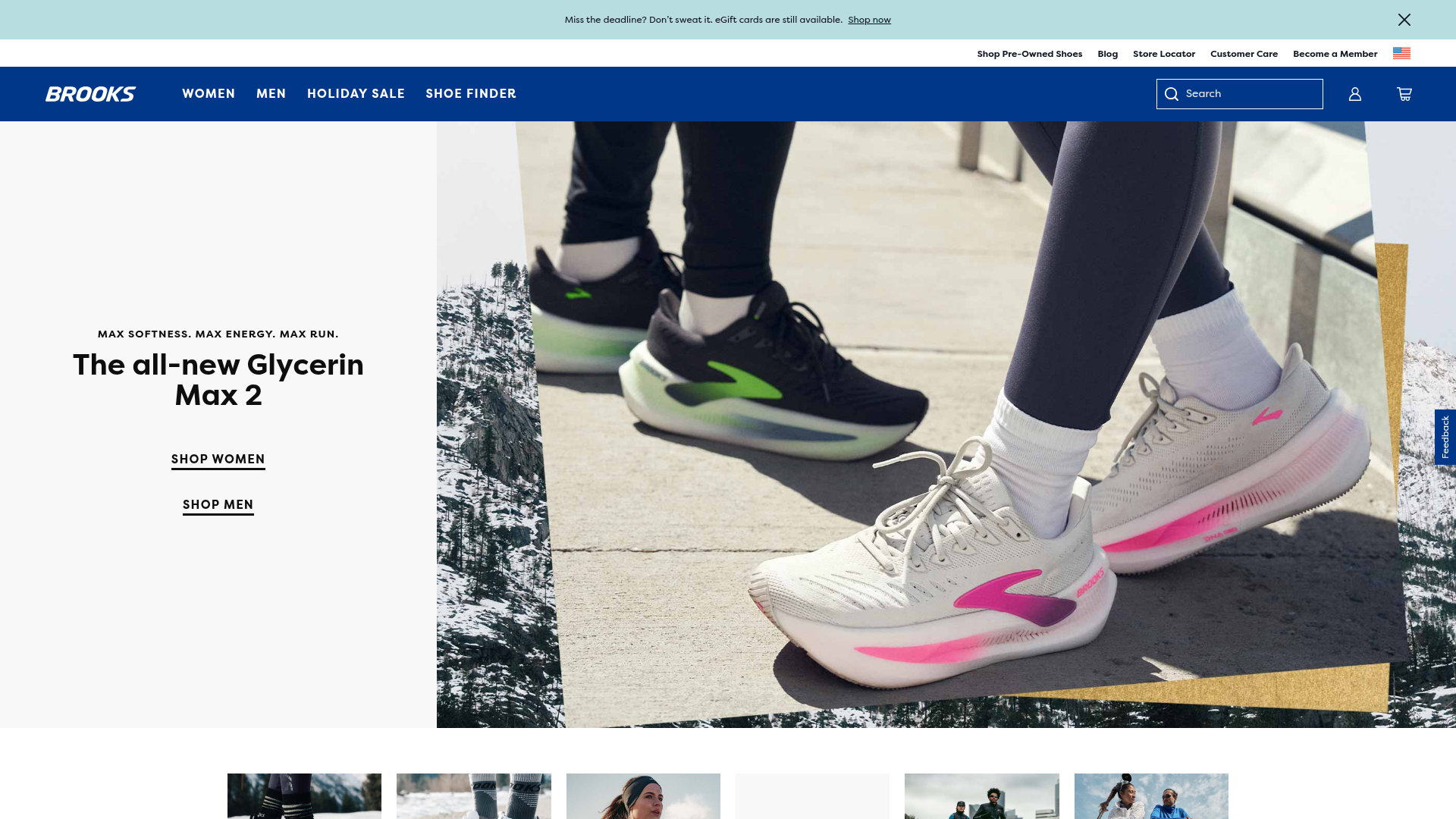The height and width of the screenshot is (819, 1456).
Task: Close the eGift cards announcement banner
Action: click(x=1404, y=20)
